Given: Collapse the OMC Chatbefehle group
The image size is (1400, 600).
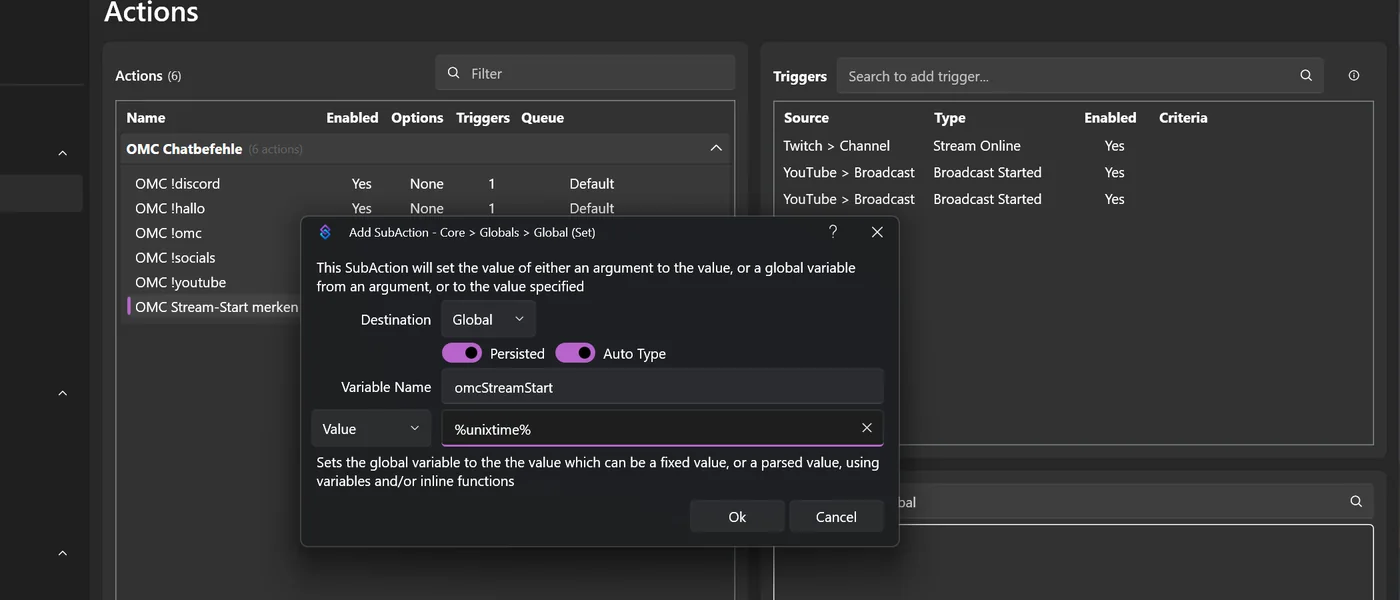Looking at the screenshot, I should coord(716,148).
